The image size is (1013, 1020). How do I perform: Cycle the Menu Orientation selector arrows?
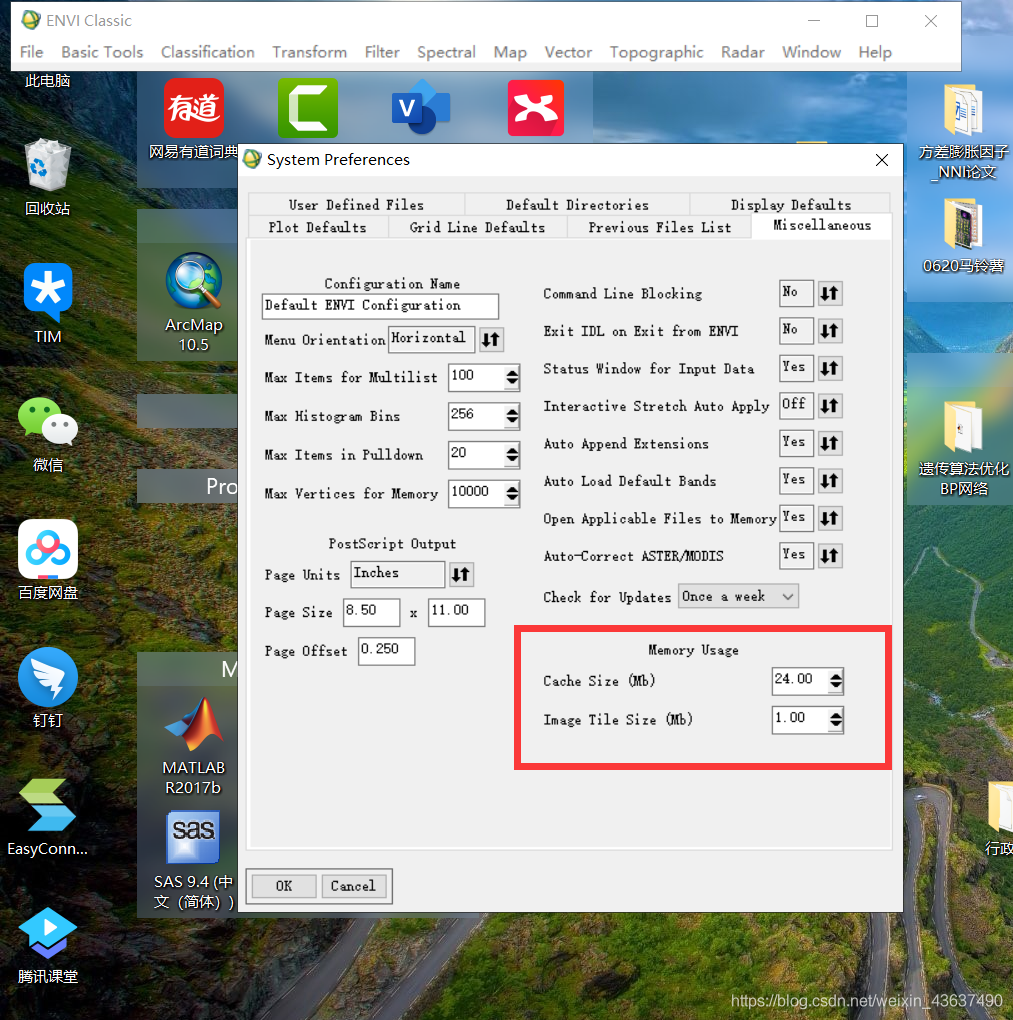(491, 340)
